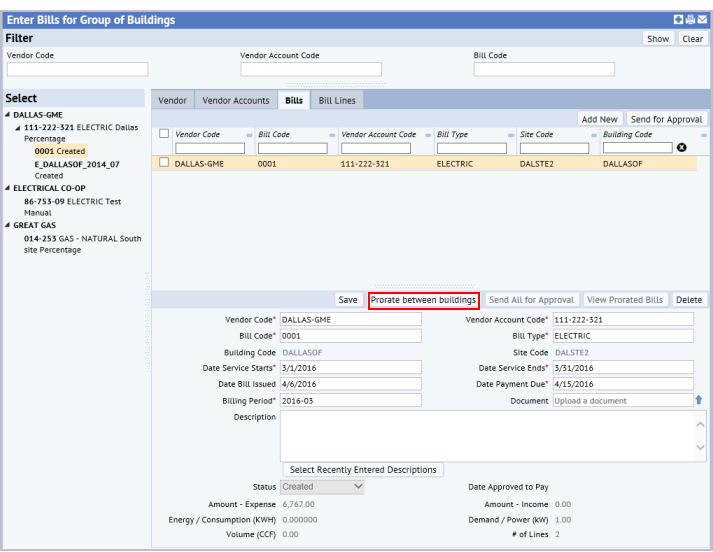Switch to the Bill Lines tab
This screenshot has height=552, width=713.
(x=335, y=100)
